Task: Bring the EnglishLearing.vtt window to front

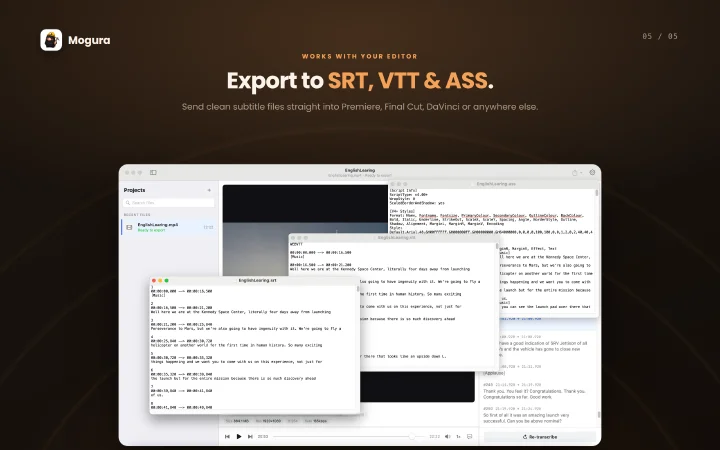Action: 394,238
